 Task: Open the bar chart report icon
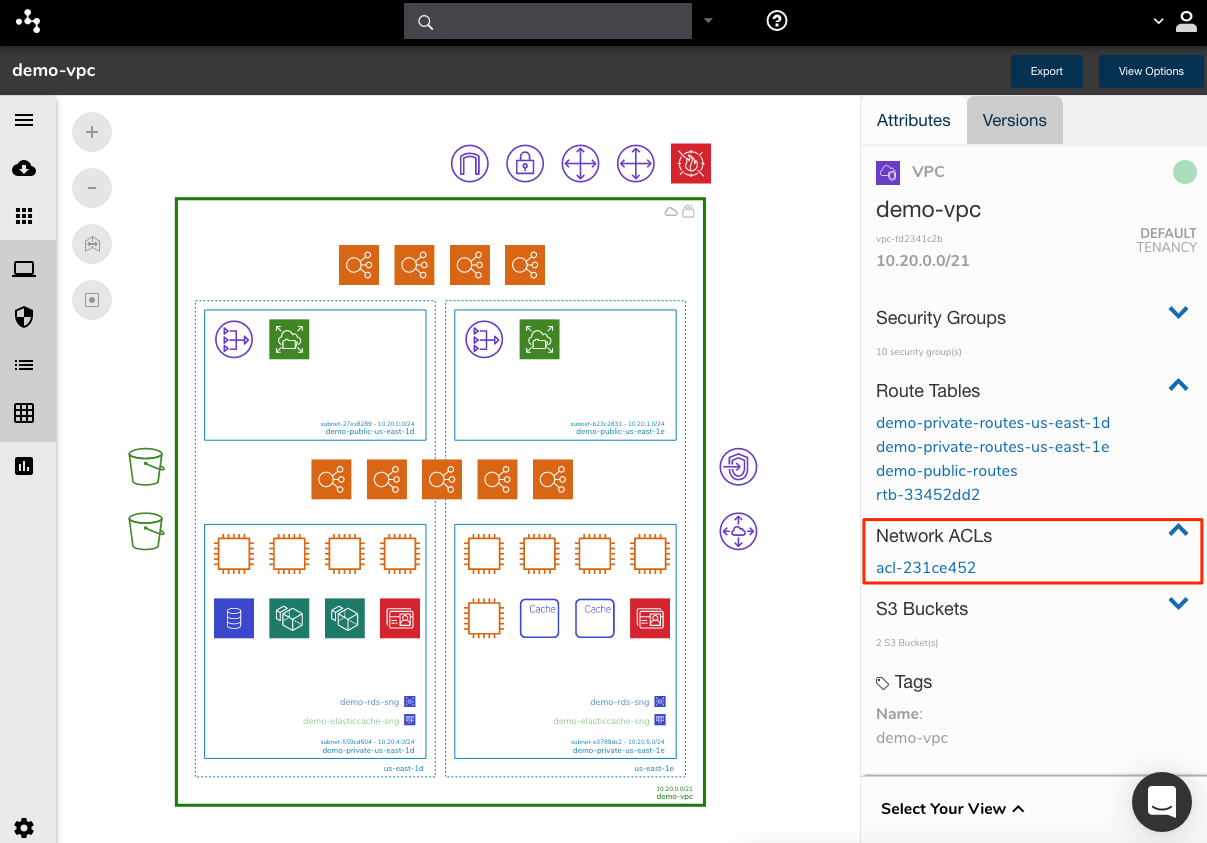[x=24, y=466]
